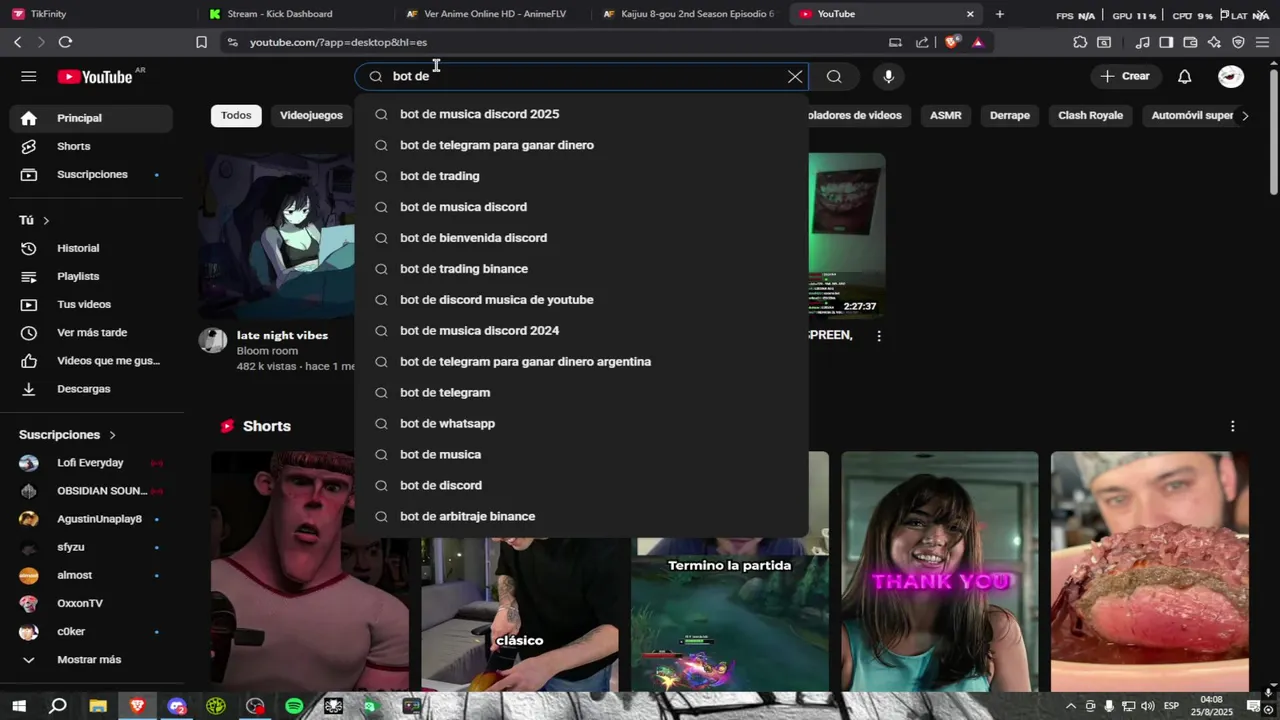Bookmark this page icon

[x=201, y=42]
